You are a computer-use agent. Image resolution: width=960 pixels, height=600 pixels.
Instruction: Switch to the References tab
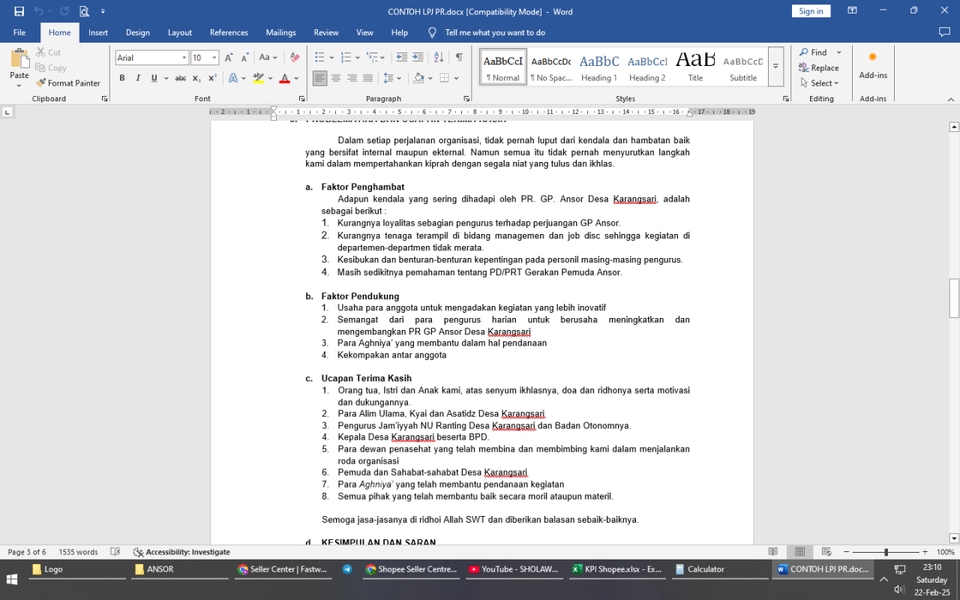tap(228, 32)
